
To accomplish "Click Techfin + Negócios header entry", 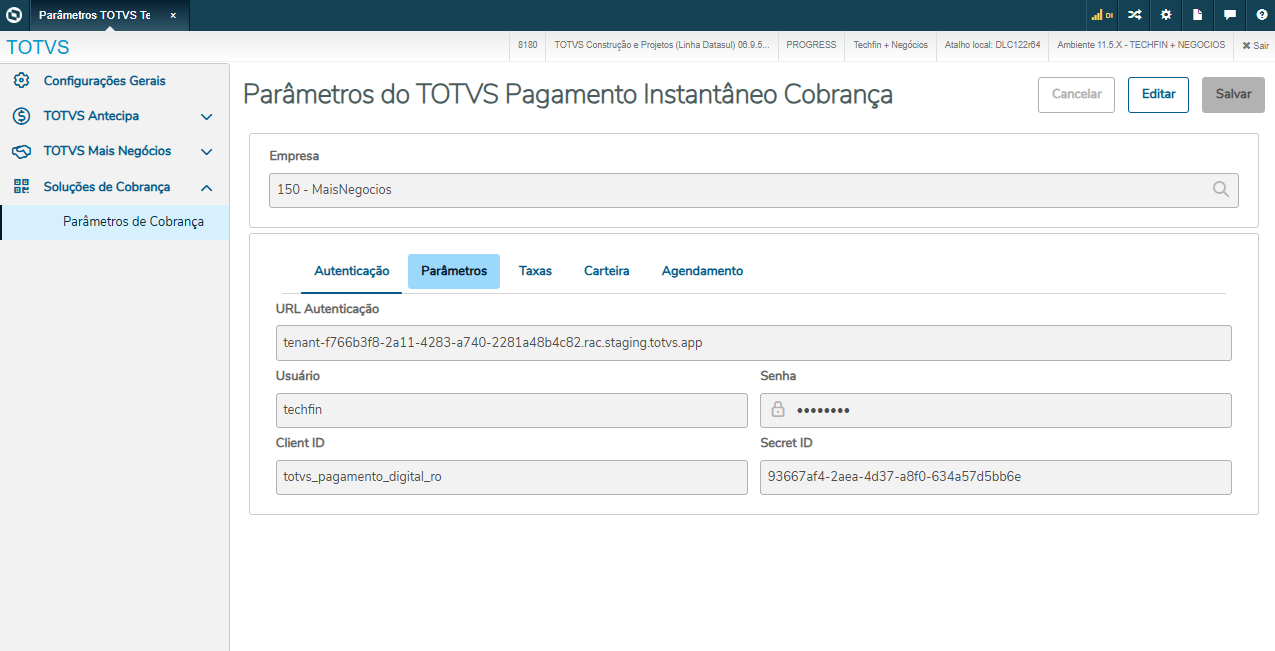I will [x=890, y=46].
